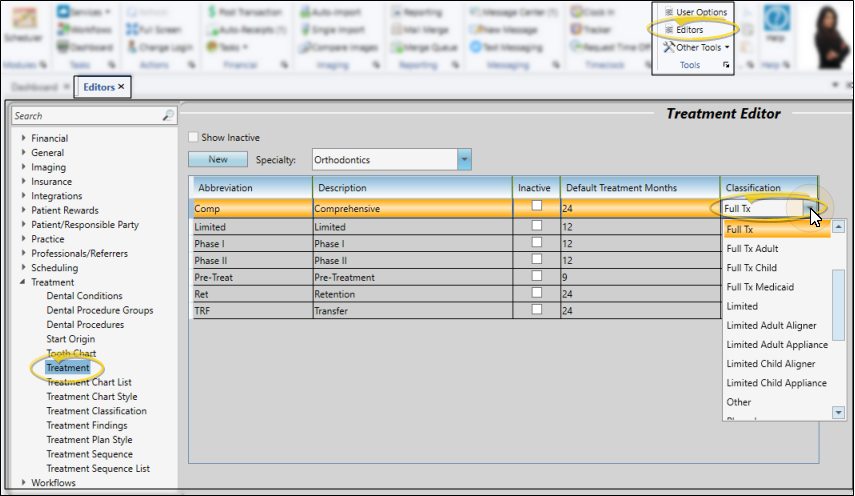Check Inactive box for Comprehensive row
The height and width of the screenshot is (496, 855).
coord(538,206)
